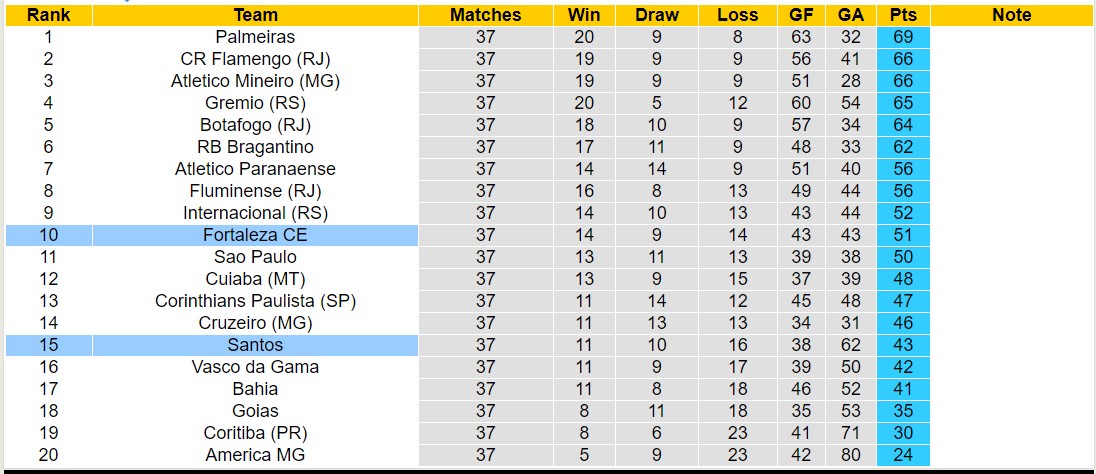The width and height of the screenshot is (1096, 474).
Task: Sort table by Pts column header
Action: [903, 15]
